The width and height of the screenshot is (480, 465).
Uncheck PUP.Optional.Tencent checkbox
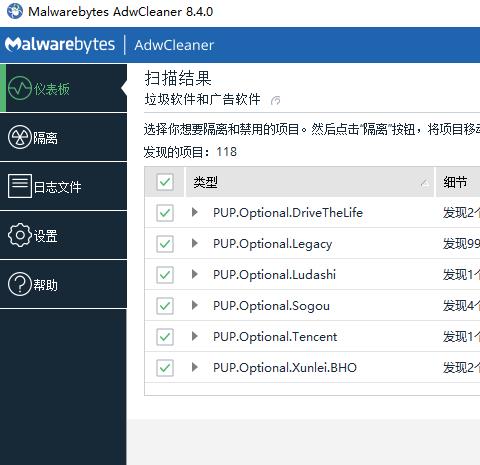click(x=165, y=337)
